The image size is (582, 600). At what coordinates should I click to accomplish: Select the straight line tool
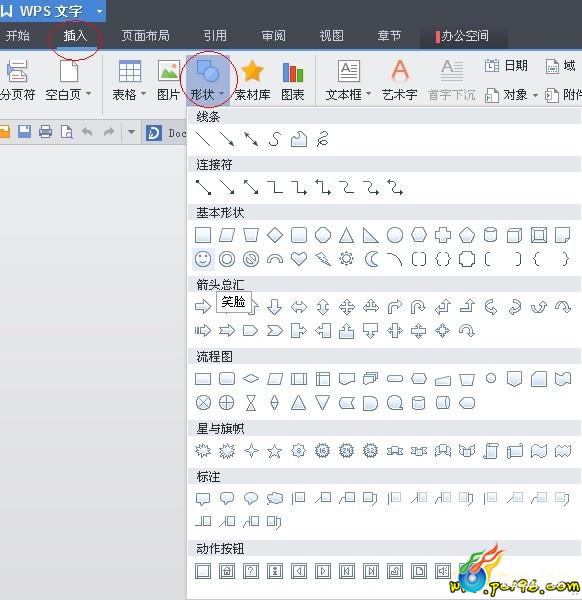[203, 139]
